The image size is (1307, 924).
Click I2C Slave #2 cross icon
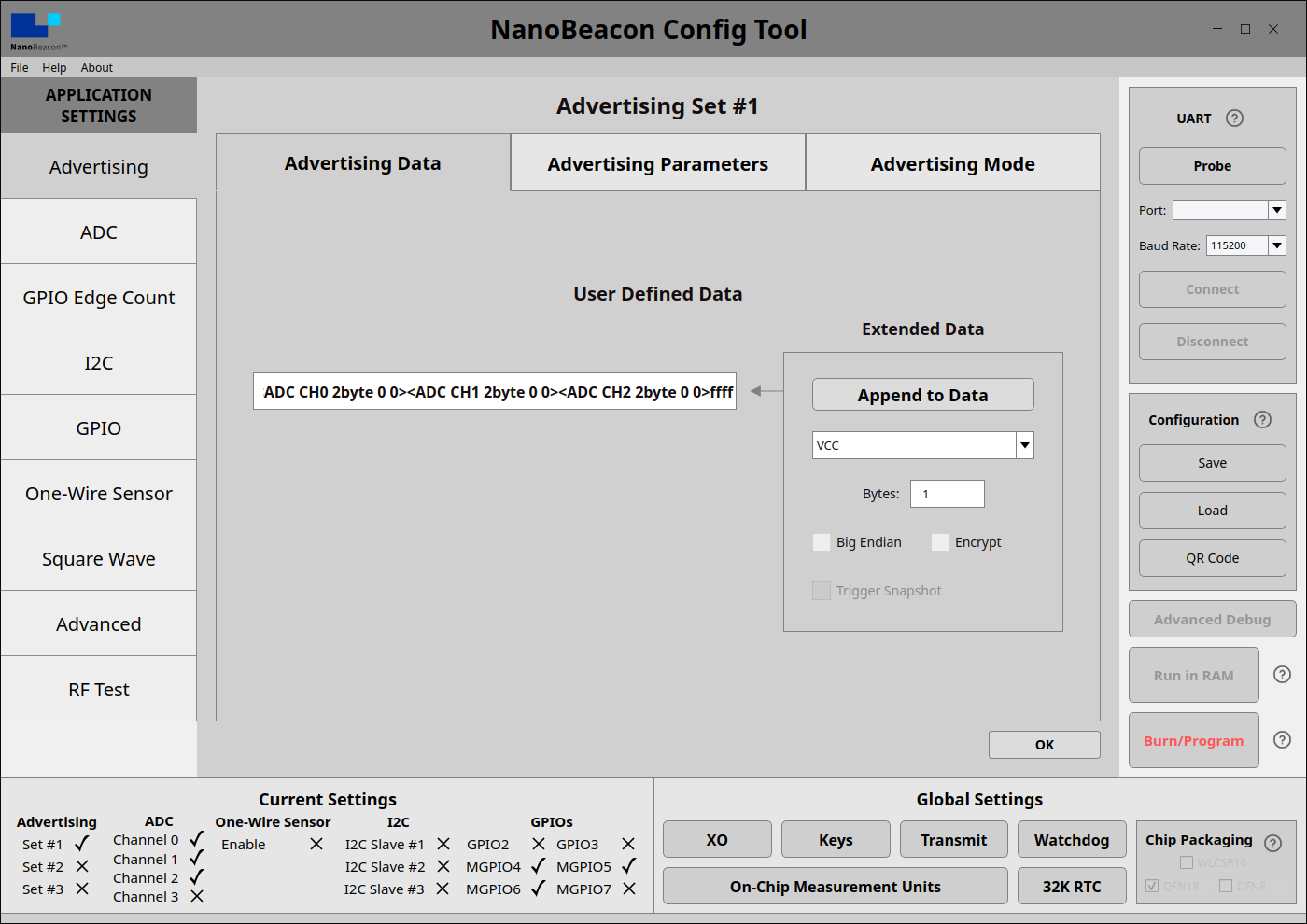click(443, 866)
